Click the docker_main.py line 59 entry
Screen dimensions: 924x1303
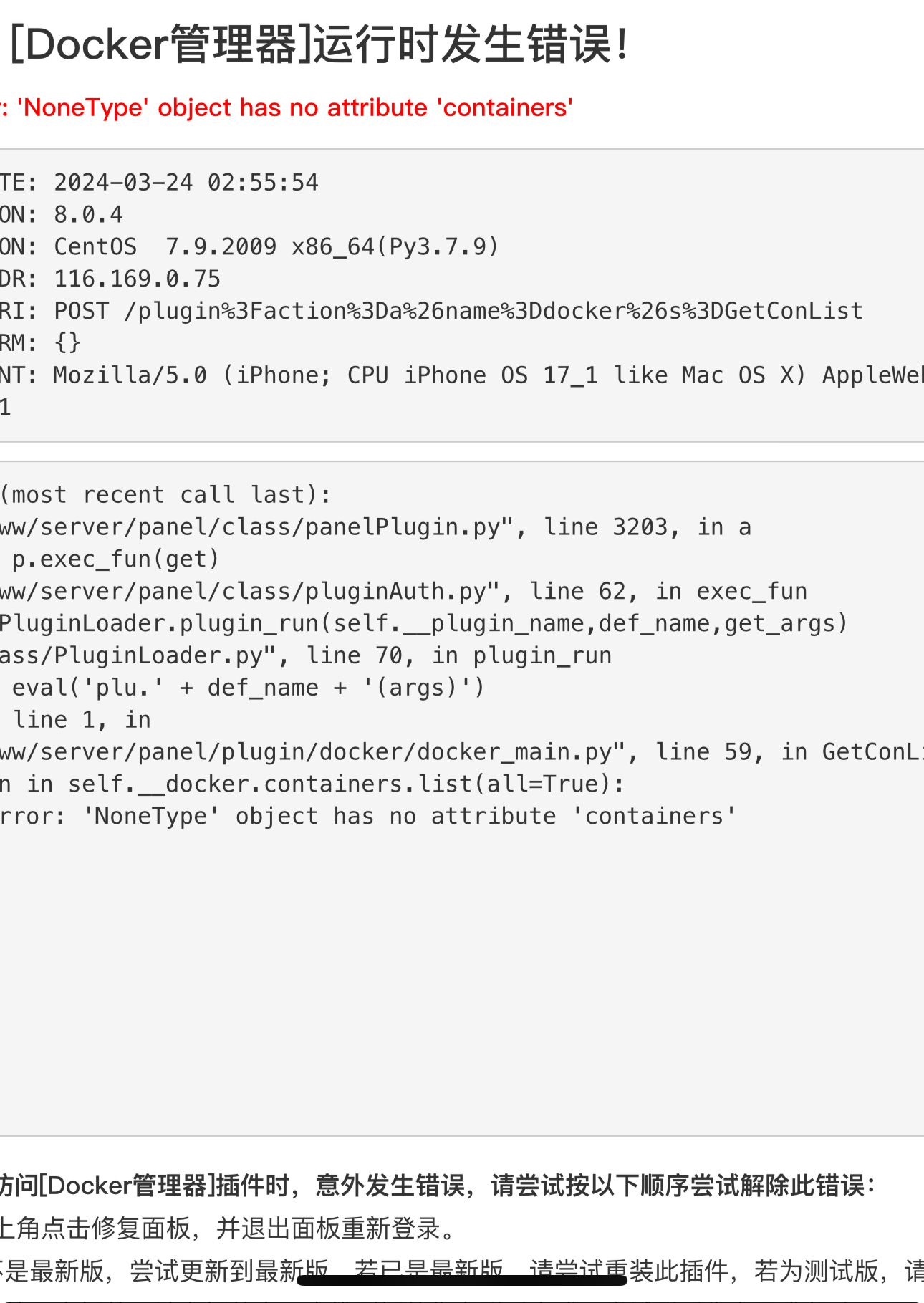point(462,752)
